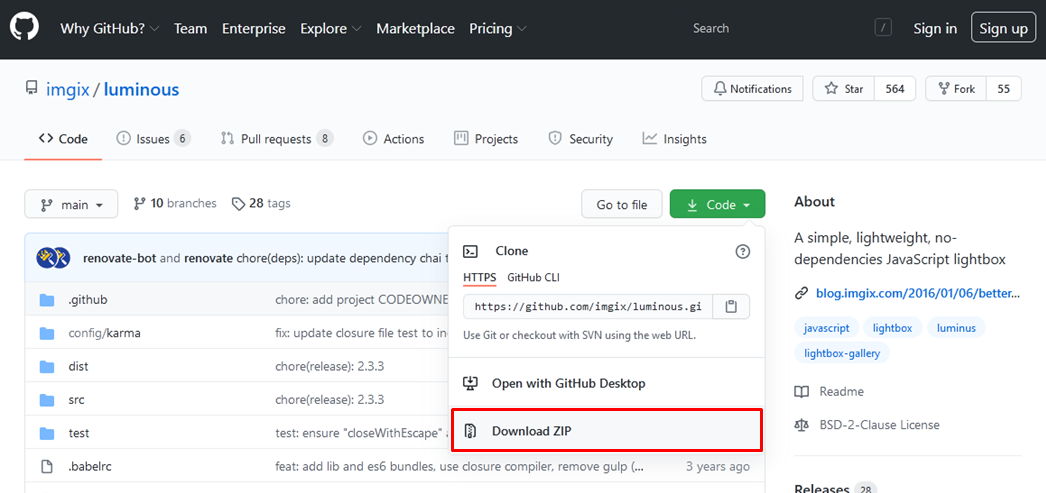Select the HTTPS clone tab
1046x493 pixels.
click(x=480, y=277)
